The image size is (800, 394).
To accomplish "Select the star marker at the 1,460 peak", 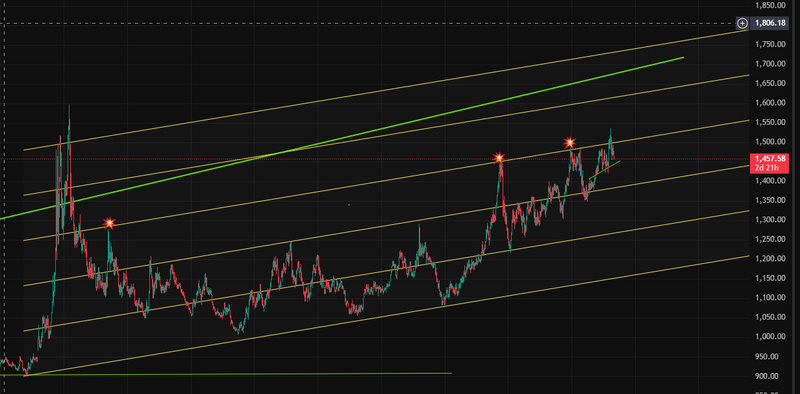I will (499, 158).
